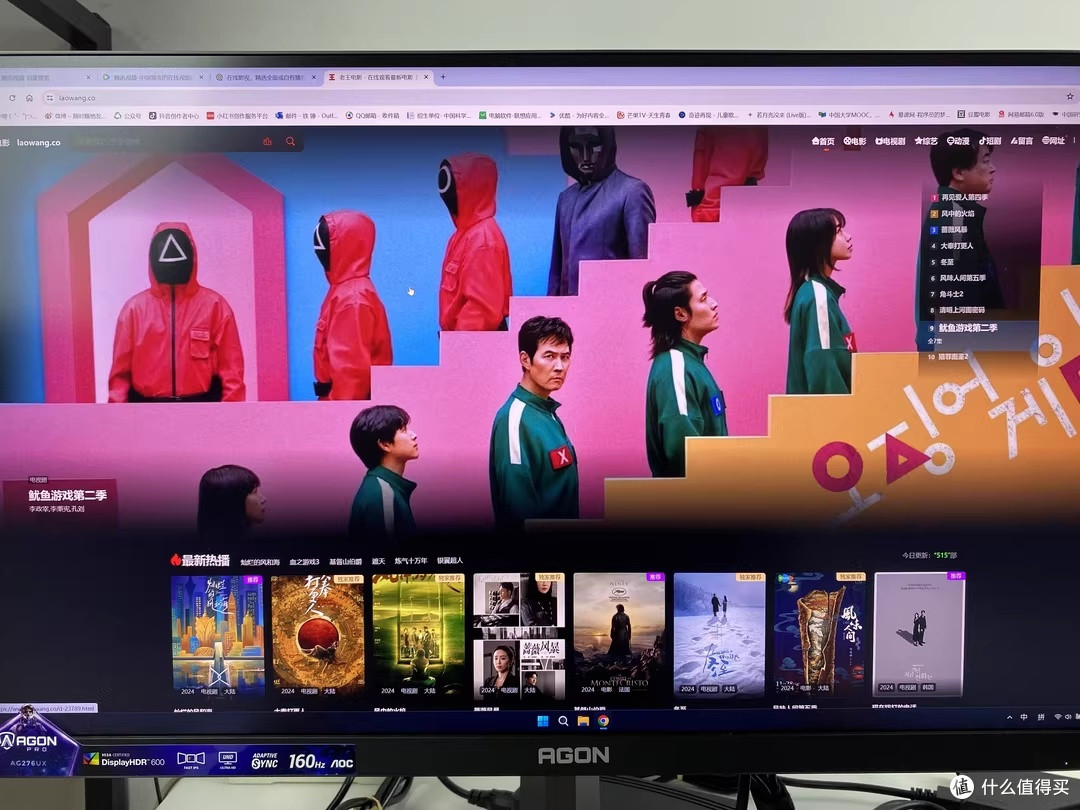The height and width of the screenshot is (810, 1080).
Task: Click the browser reload button
Action: coord(12,98)
